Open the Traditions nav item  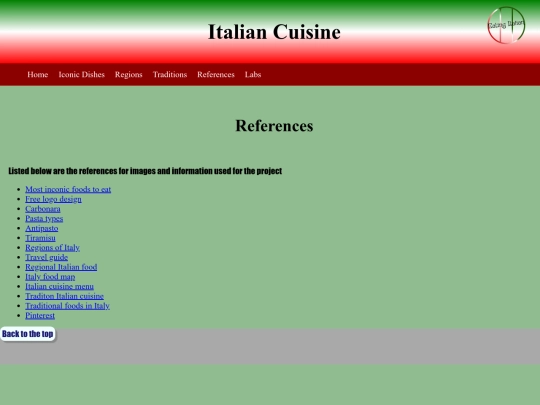click(x=170, y=74)
